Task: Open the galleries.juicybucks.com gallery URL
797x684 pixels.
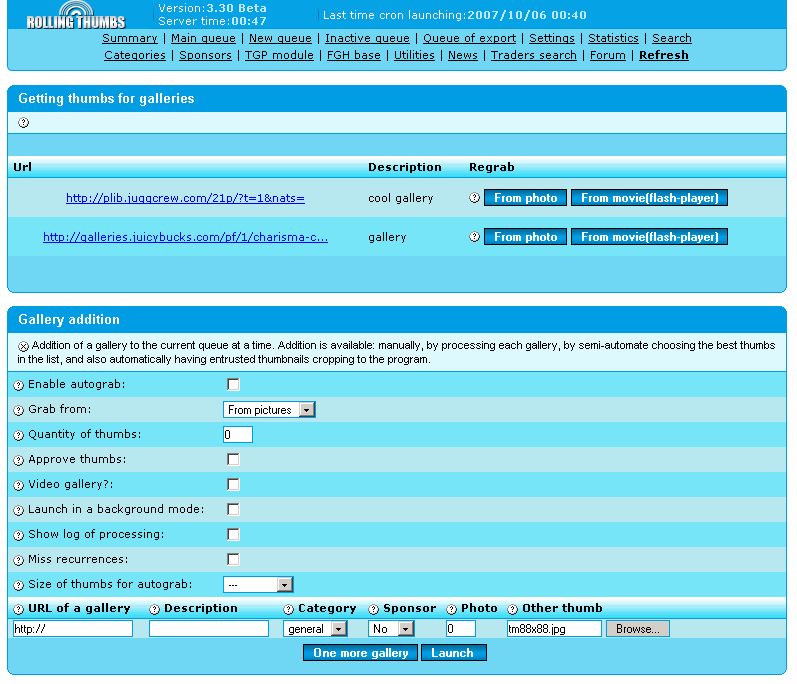Action: [186, 237]
